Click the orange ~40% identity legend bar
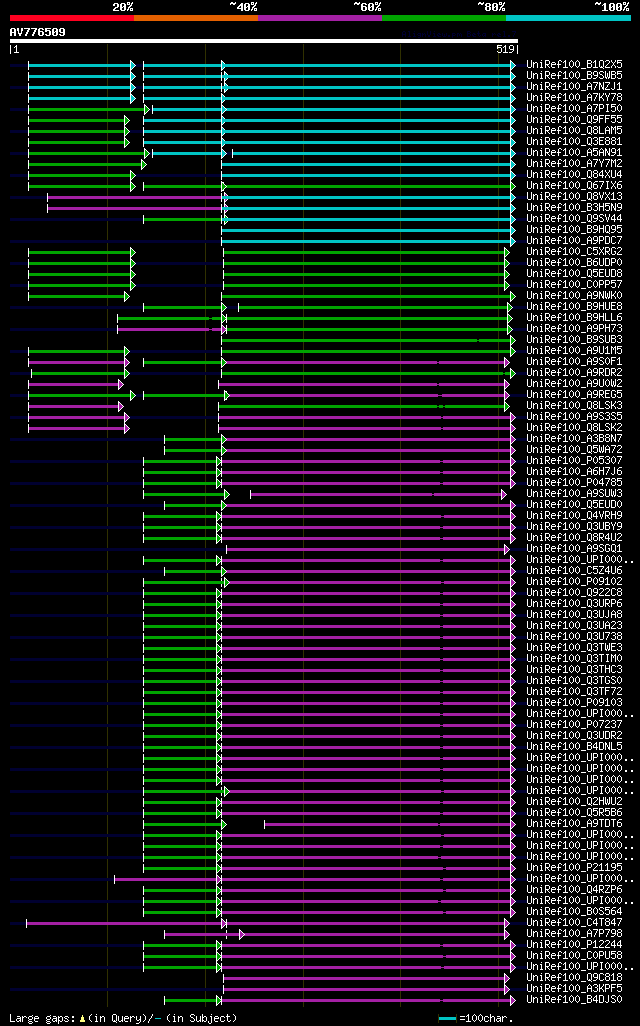 [x=196, y=18]
